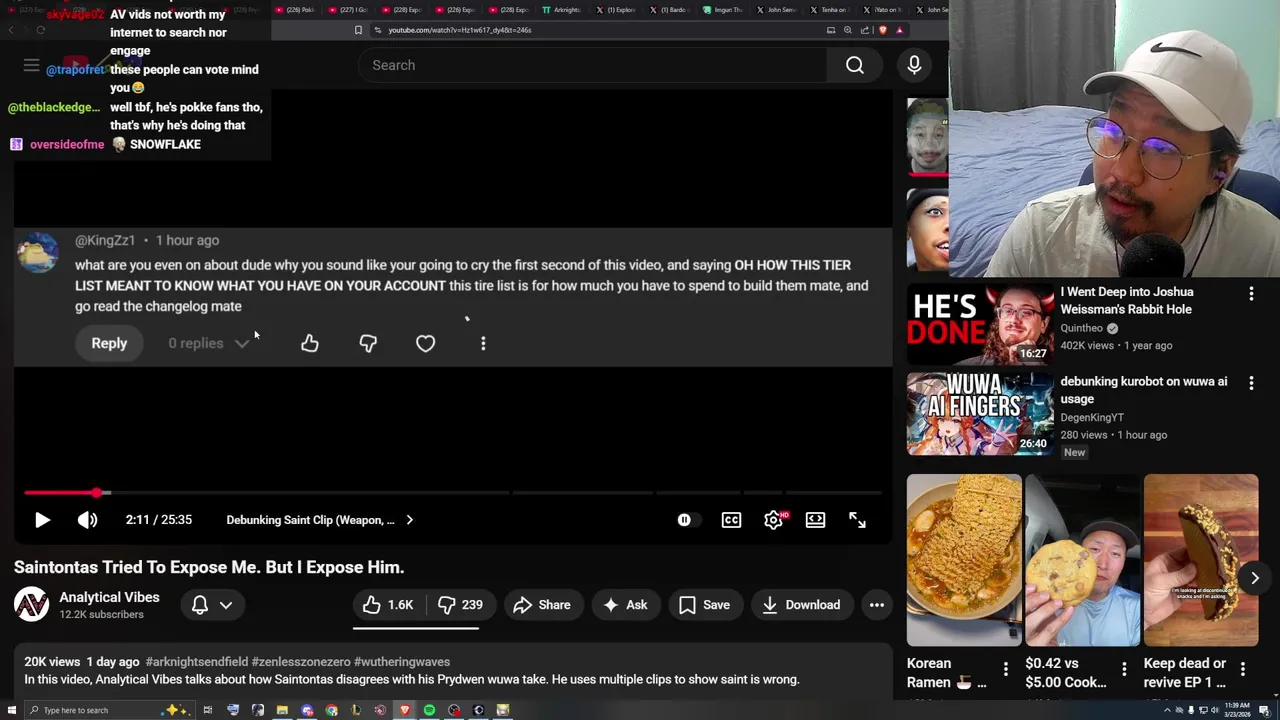The width and height of the screenshot is (1280, 720).
Task: Click browser URL youtube.com/watch address
Action: click(460, 30)
